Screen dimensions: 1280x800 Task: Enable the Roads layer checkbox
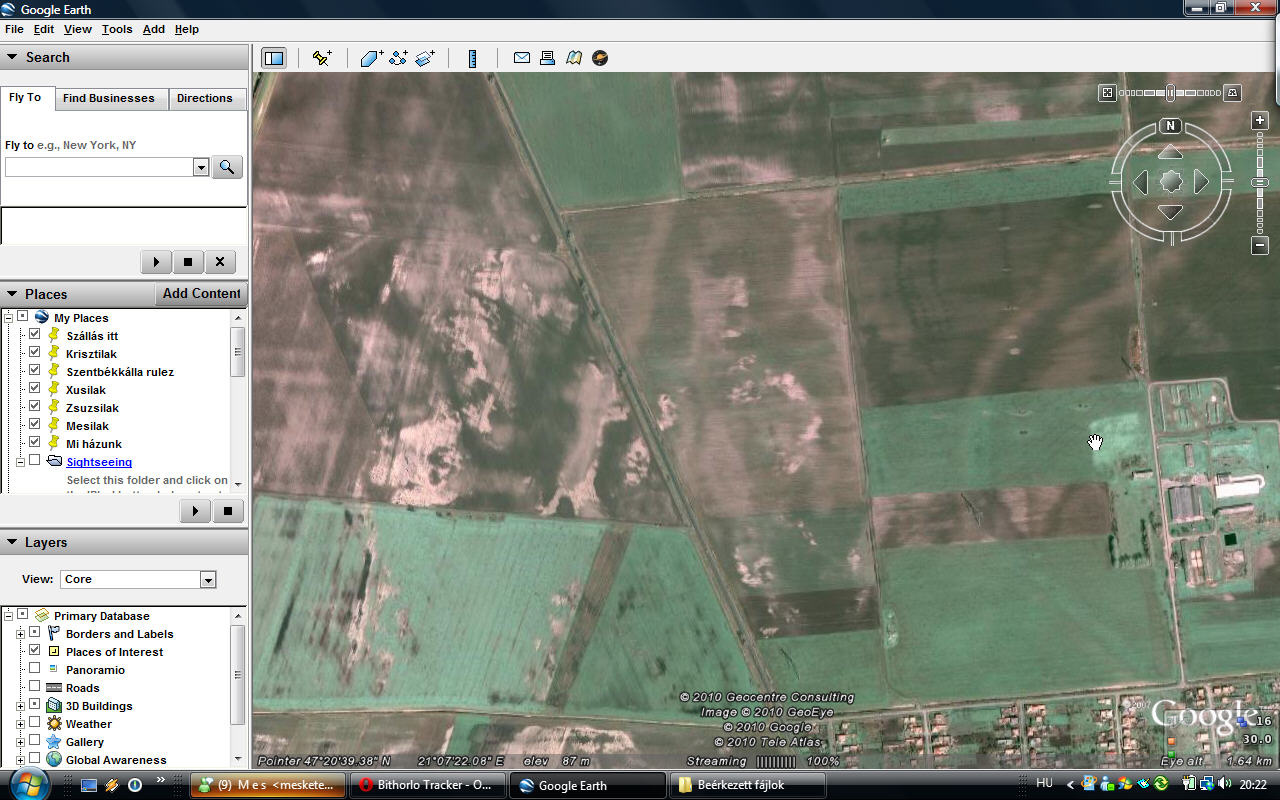35,687
